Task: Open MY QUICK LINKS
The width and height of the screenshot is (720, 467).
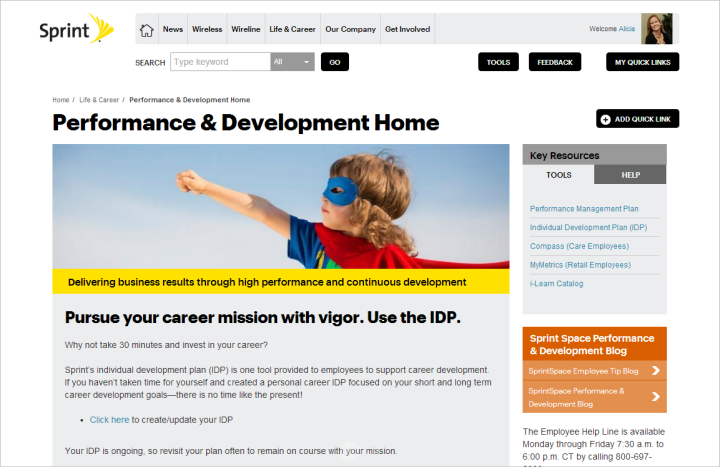Action: pyautogui.click(x=642, y=62)
